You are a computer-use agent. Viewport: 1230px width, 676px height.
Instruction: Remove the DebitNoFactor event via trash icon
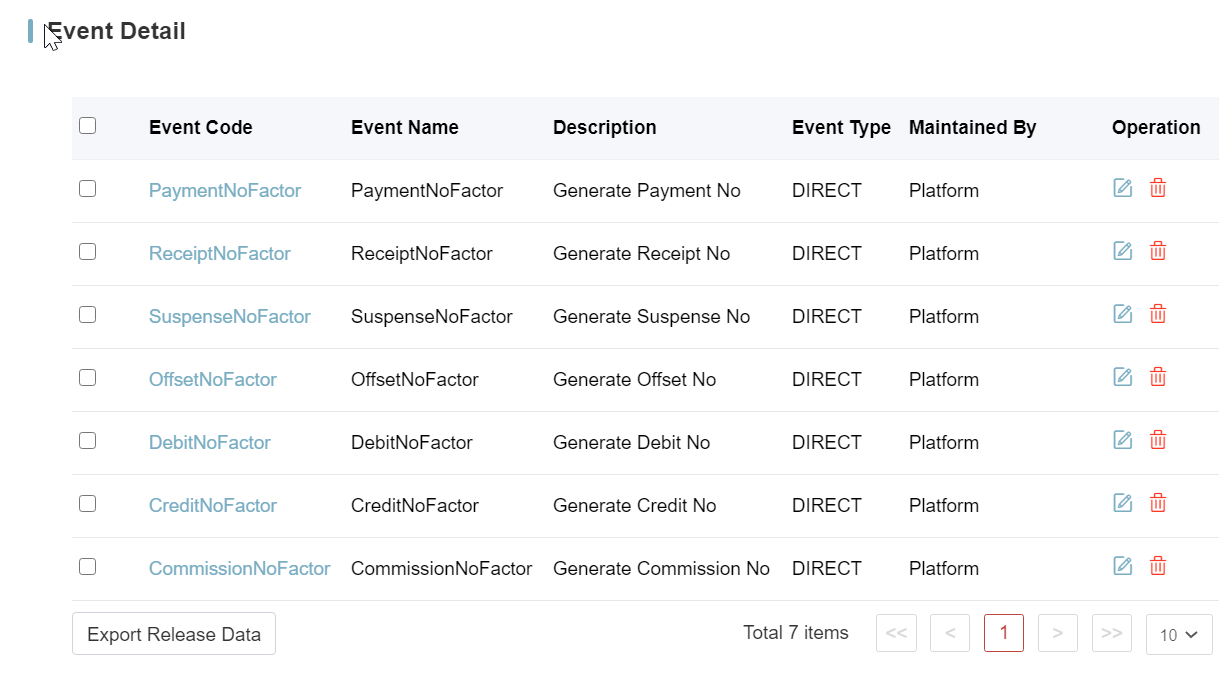click(1158, 440)
